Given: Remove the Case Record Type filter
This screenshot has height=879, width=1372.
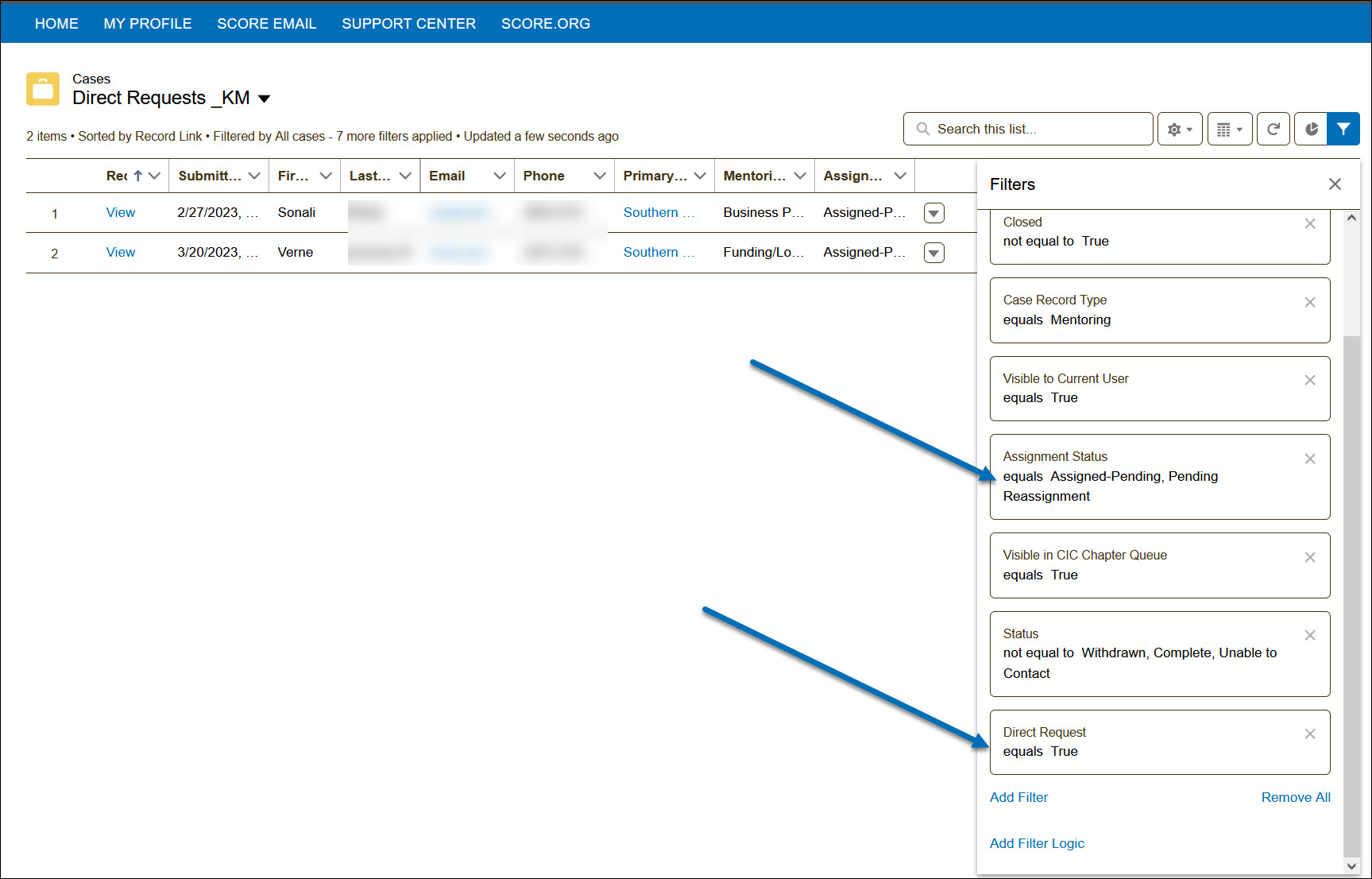Looking at the screenshot, I should coord(1309,302).
